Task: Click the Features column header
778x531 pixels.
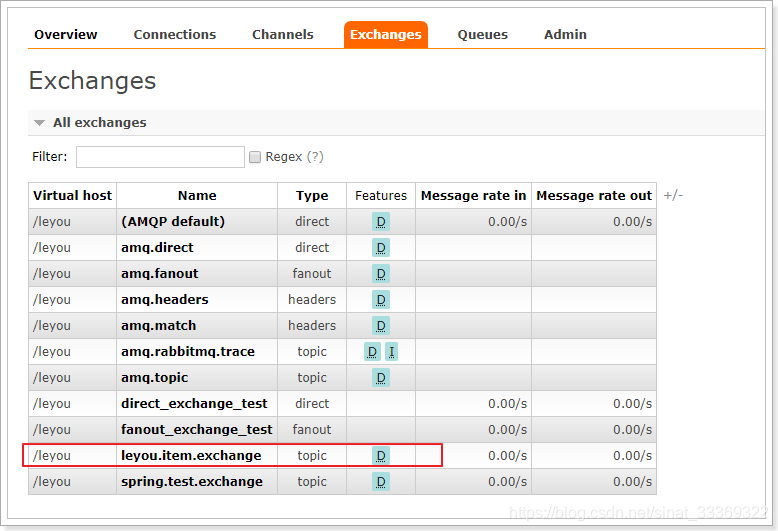Action: [381, 196]
